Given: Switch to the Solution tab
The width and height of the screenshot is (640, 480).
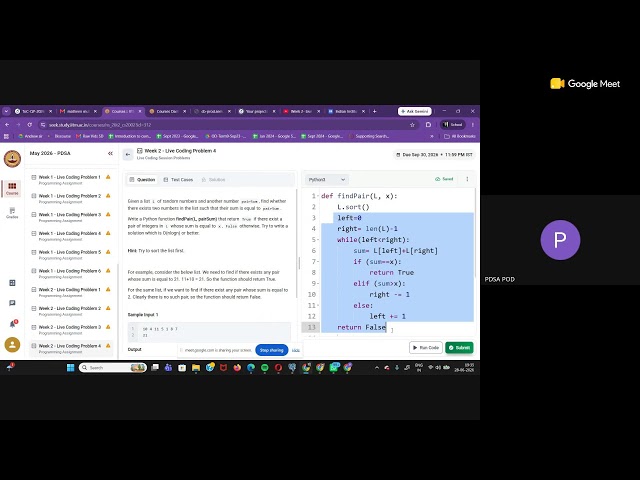Looking at the screenshot, I should tap(213, 180).
